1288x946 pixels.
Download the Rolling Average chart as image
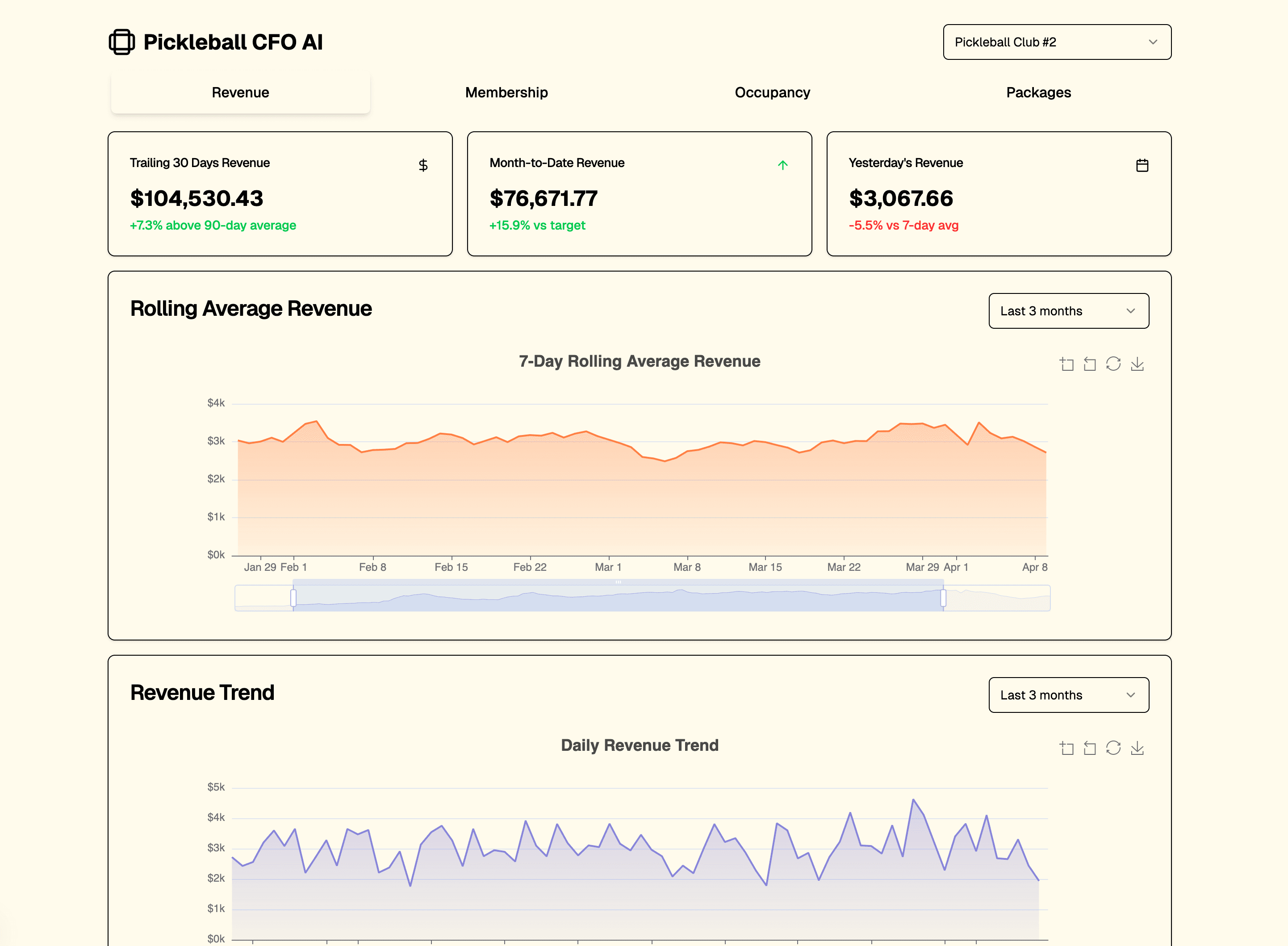point(1138,364)
